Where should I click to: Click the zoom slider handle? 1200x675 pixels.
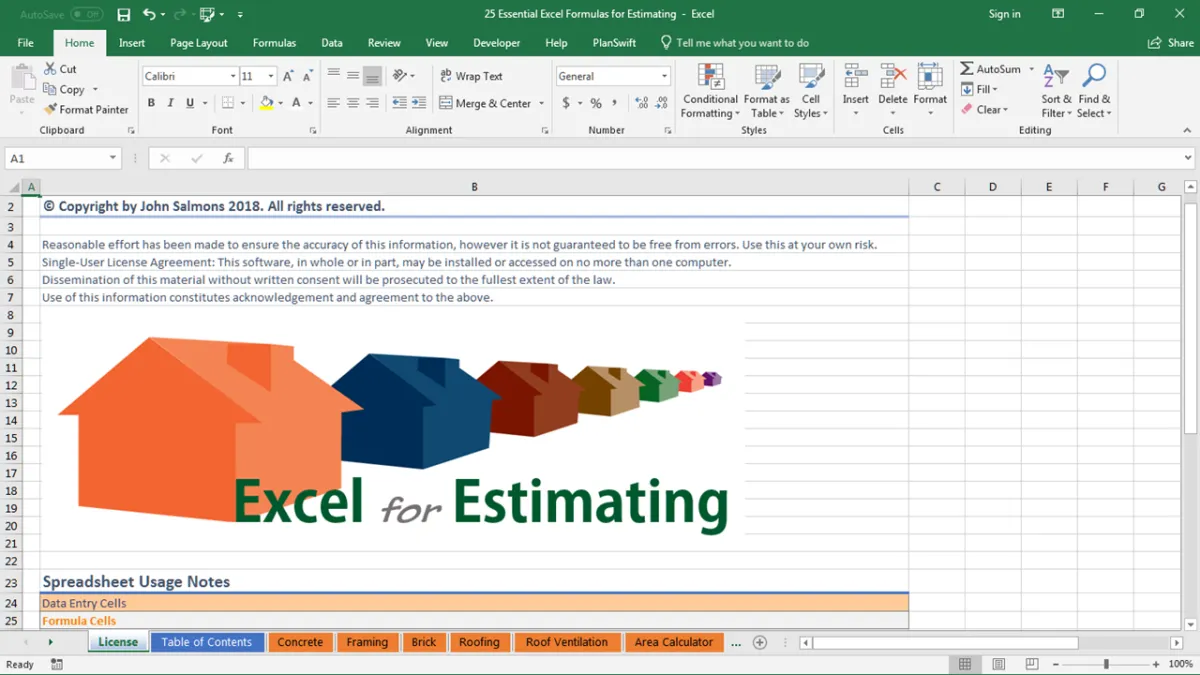tap(1106, 664)
